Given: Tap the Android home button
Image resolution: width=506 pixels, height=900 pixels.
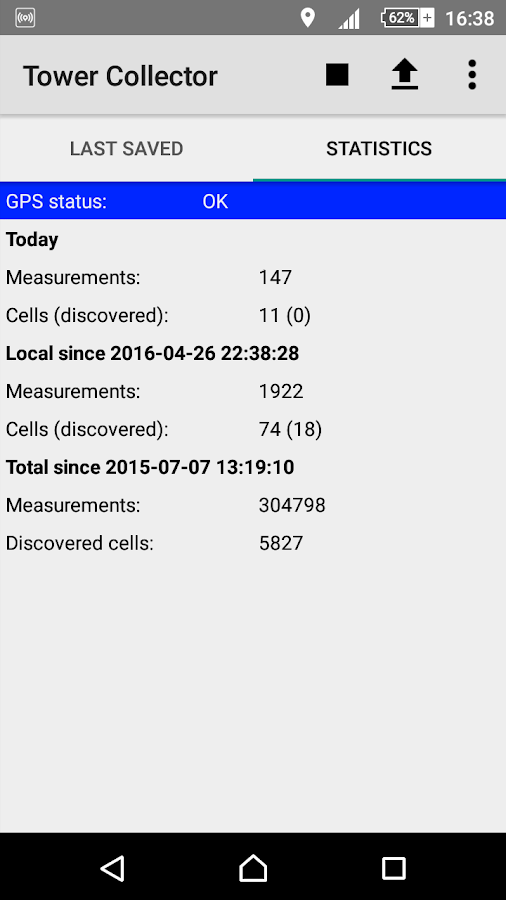Looking at the screenshot, I should pos(253,867).
